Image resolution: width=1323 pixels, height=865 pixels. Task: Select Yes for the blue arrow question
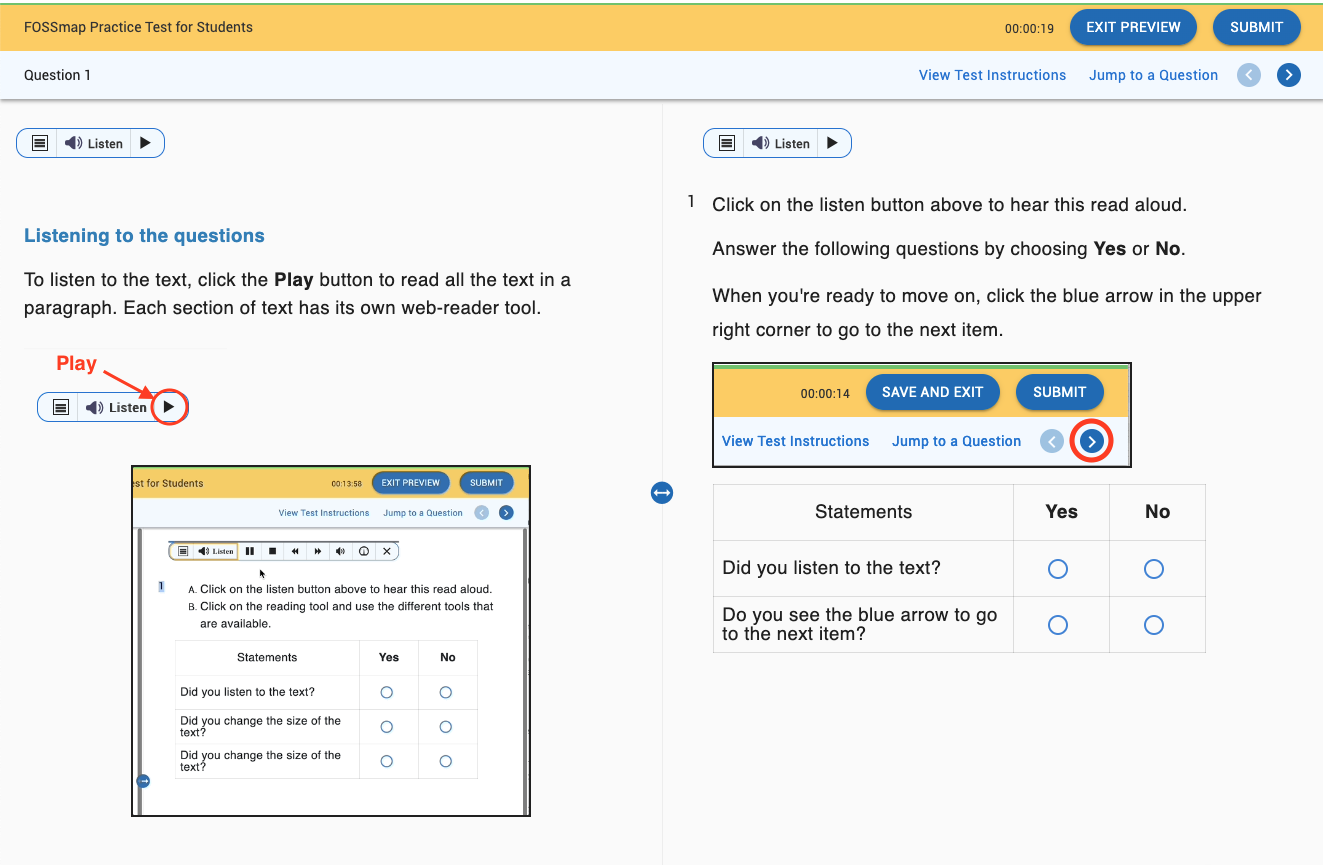[x=1057, y=624]
